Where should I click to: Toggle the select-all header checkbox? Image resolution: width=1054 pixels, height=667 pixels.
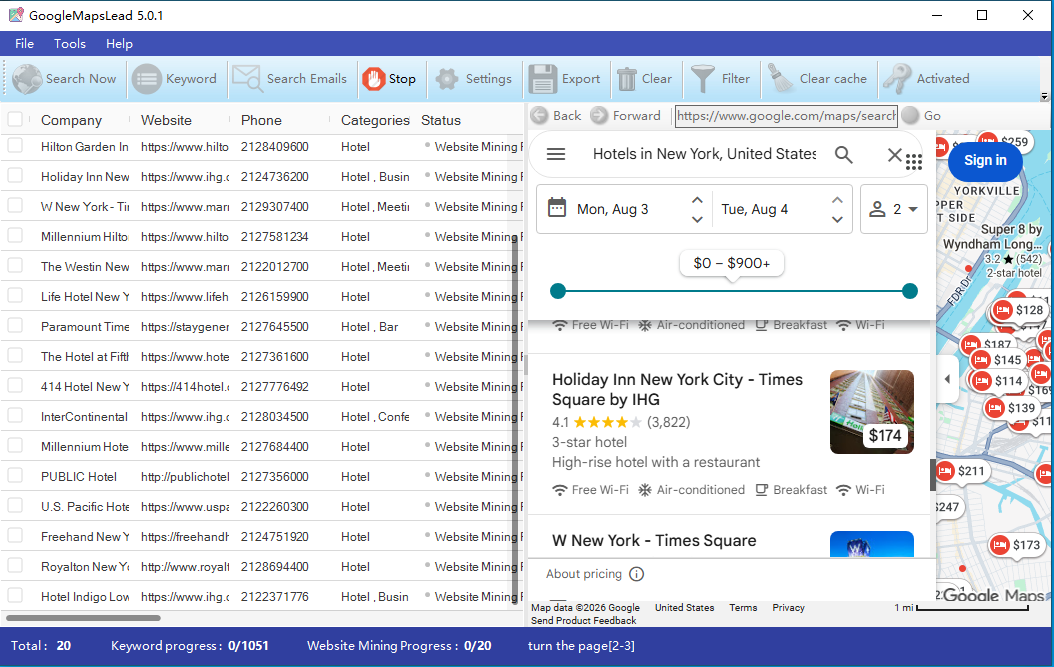pos(15,120)
